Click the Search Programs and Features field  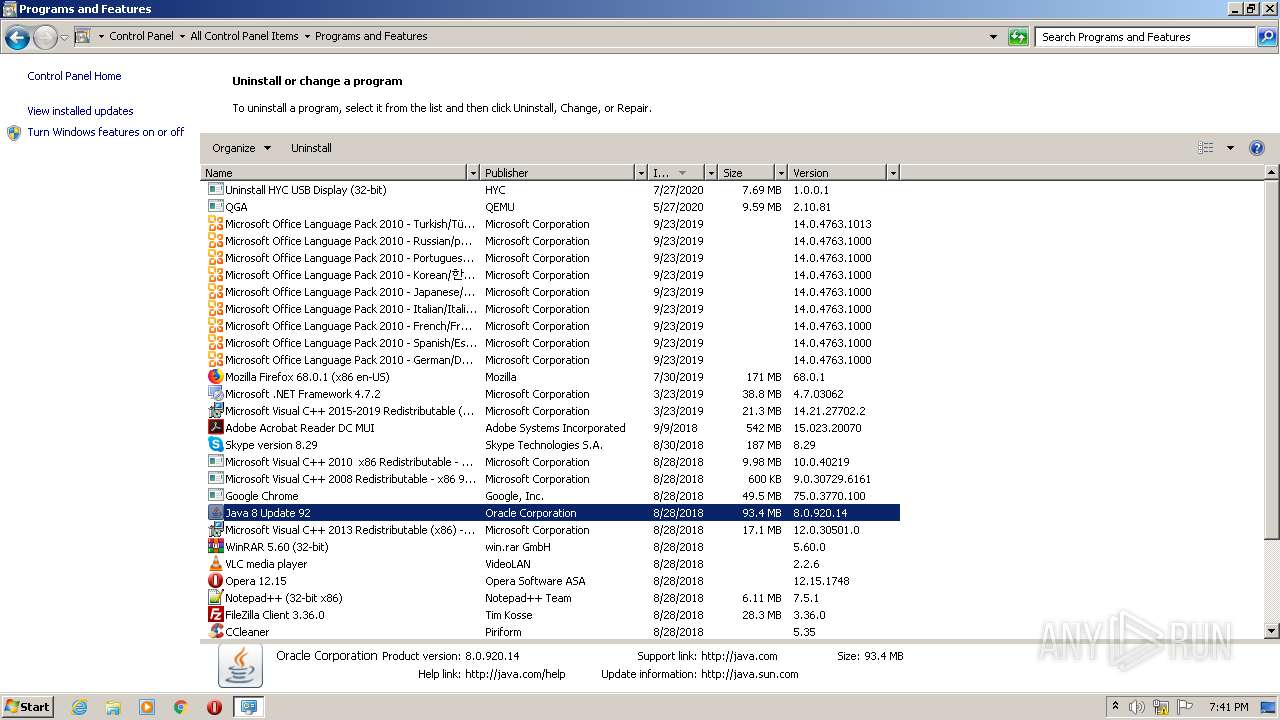point(1145,37)
